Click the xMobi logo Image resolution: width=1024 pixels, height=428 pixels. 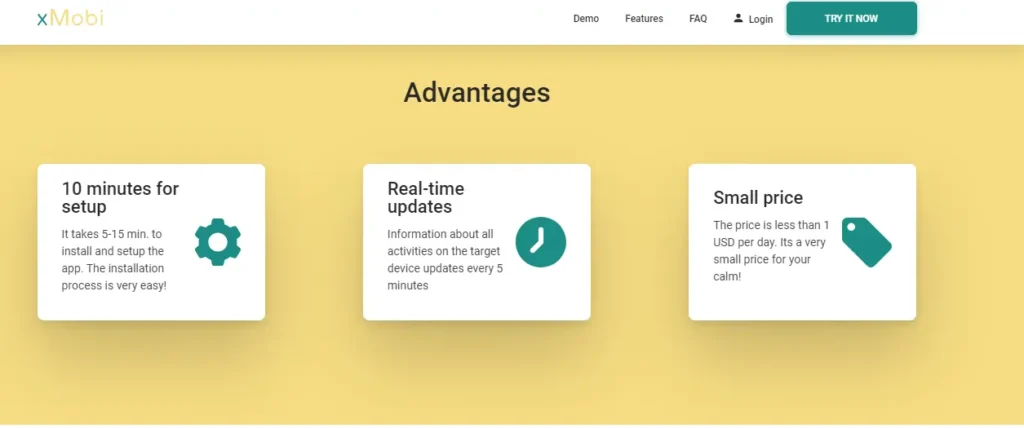69,19
